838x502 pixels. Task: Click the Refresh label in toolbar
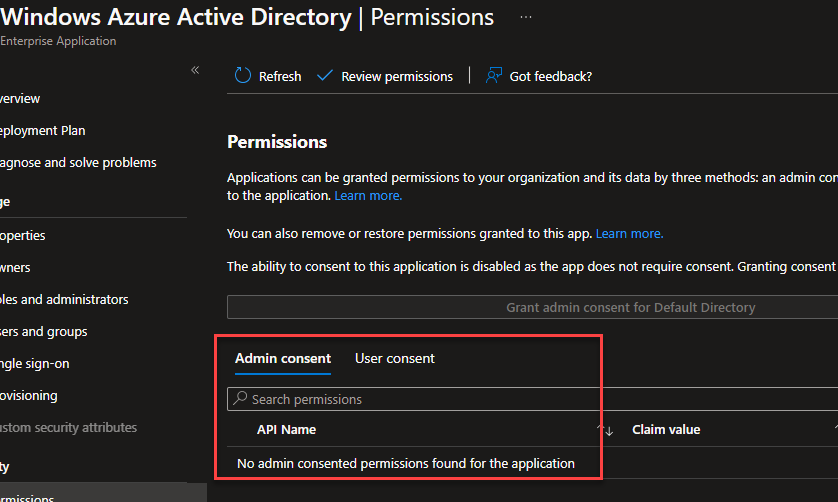click(280, 76)
